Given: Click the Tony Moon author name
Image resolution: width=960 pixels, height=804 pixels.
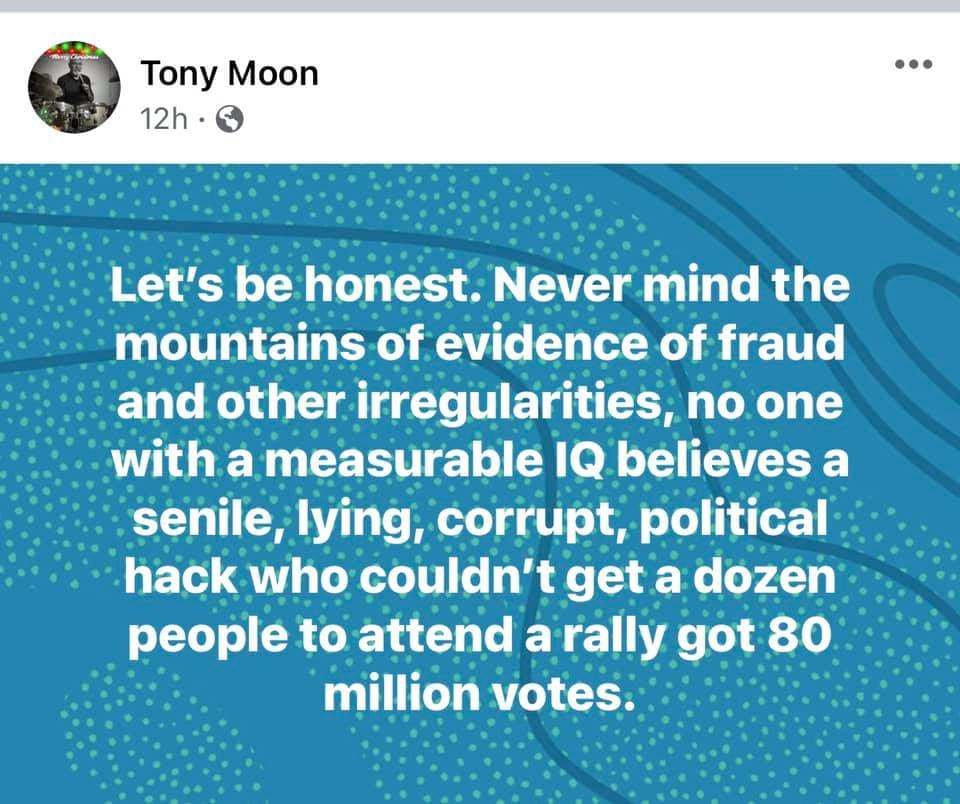Looking at the screenshot, I should click(229, 73).
